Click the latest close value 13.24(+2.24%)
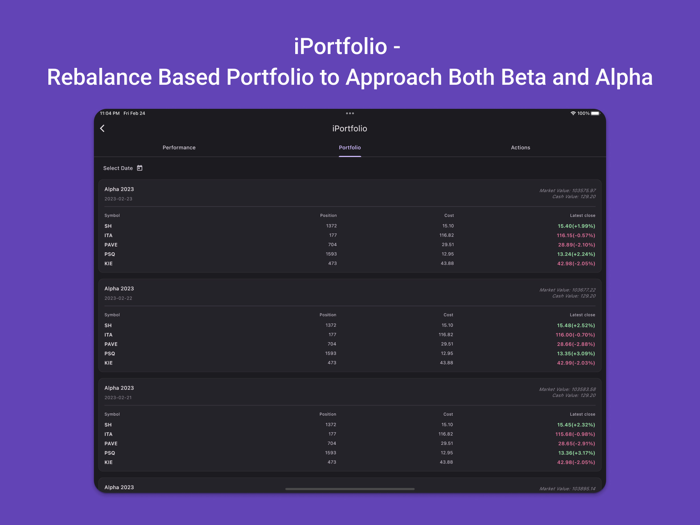This screenshot has width=700, height=525. coord(576,254)
